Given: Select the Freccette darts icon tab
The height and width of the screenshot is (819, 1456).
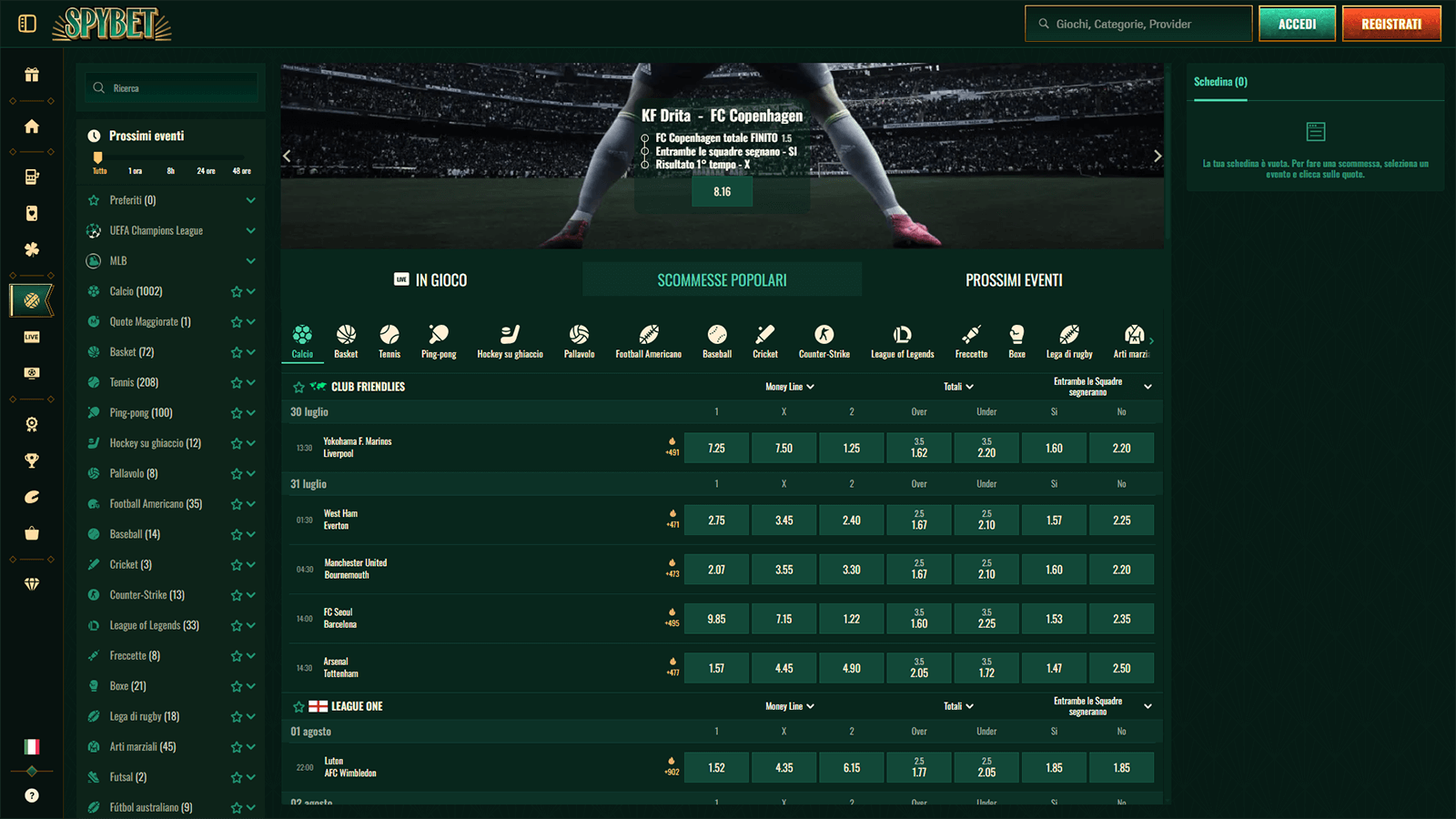Looking at the screenshot, I should pos(971,341).
